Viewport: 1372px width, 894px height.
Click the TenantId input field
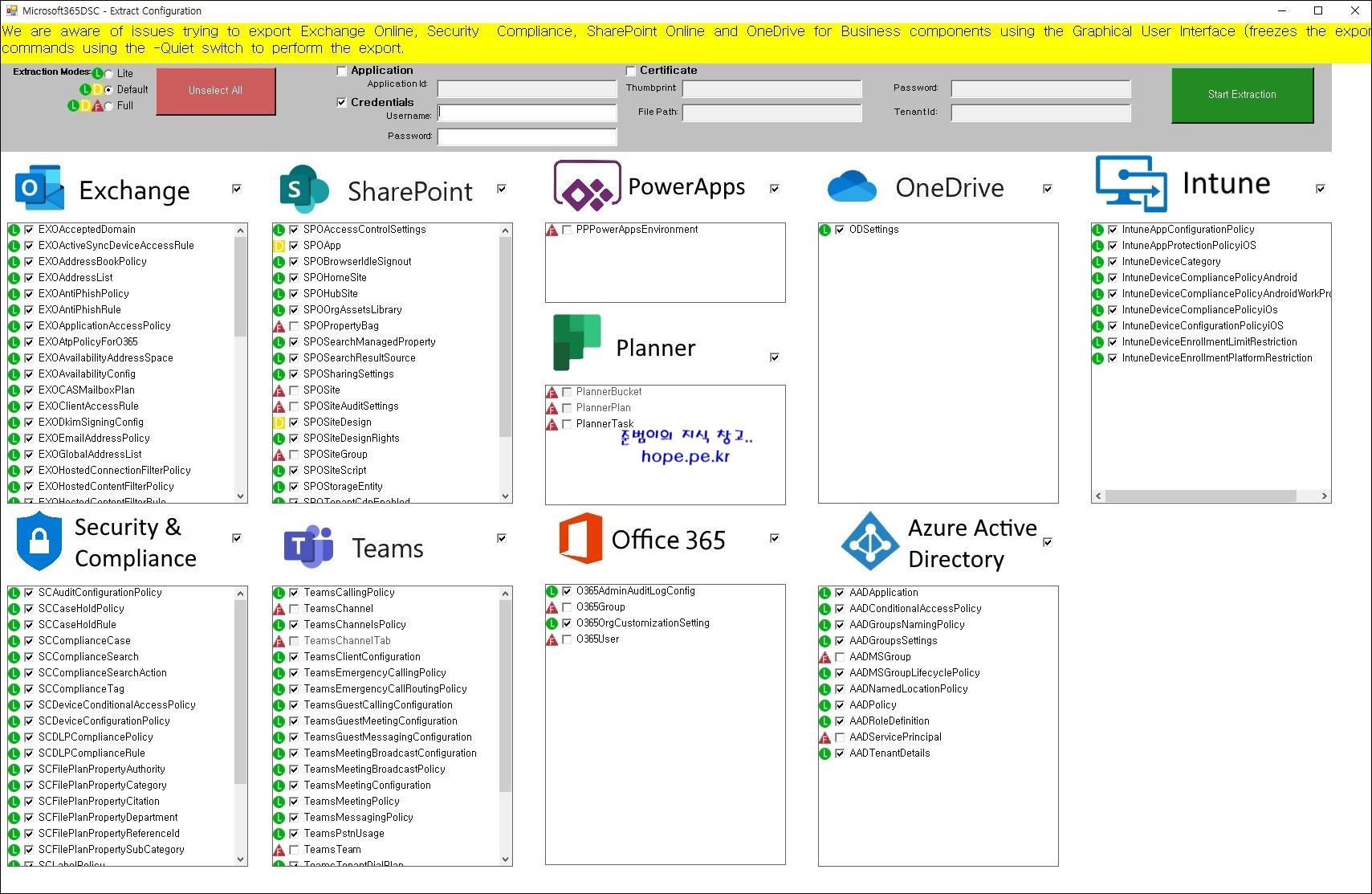pyautogui.click(x=1040, y=112)
